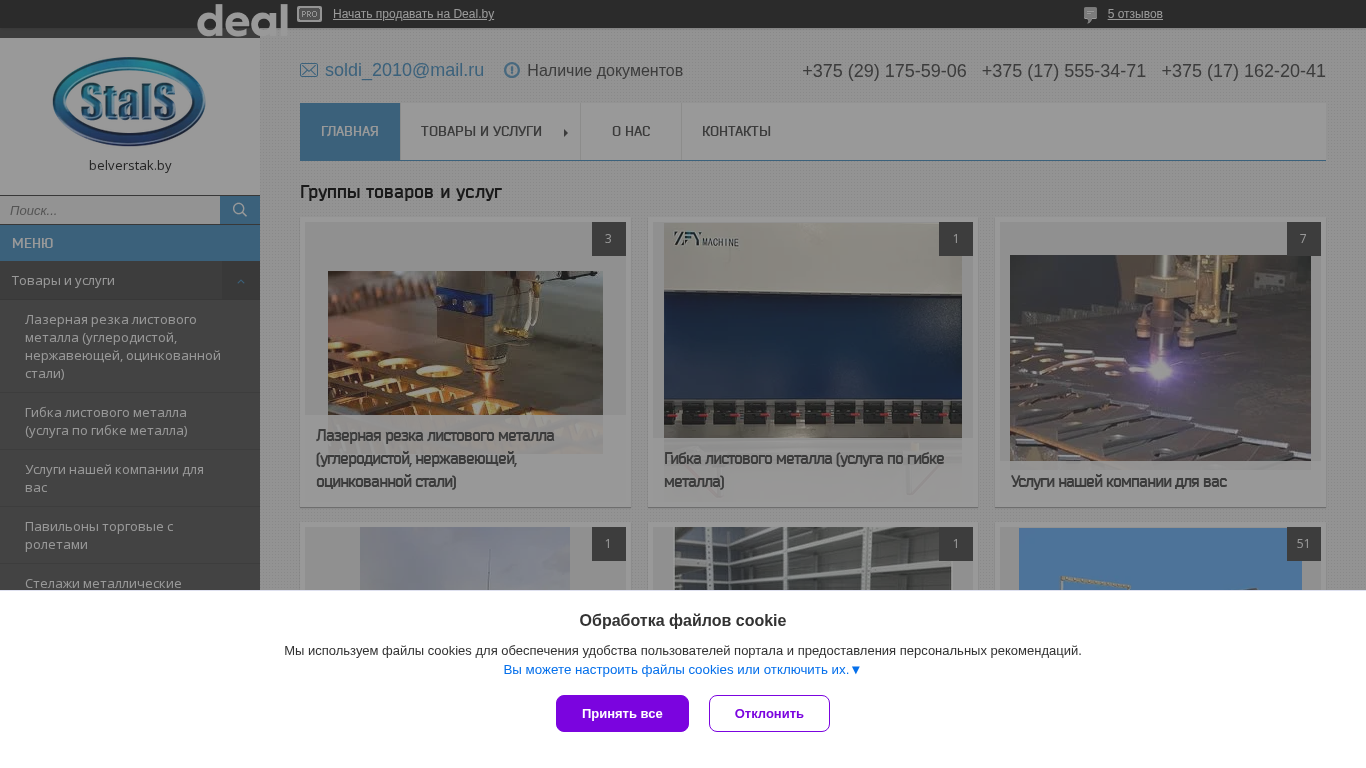The image size is (1366, 768).
Task: Expand the cookie settings link
Action: click(x=682, y=670)
